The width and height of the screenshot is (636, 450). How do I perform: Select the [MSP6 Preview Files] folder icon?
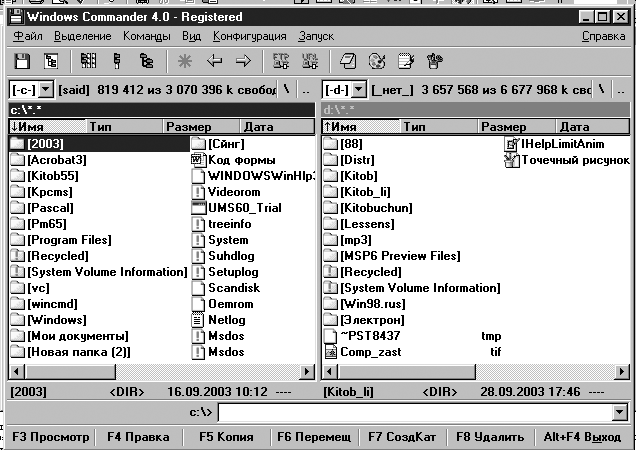331,256
